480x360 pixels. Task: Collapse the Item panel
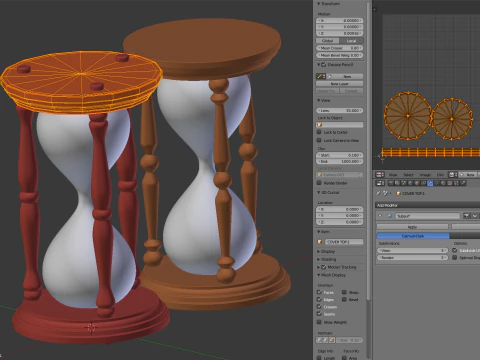click(319, 231)
